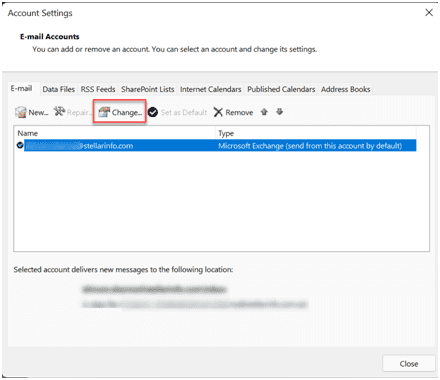Click Set as Default
Image resolution: width=440 pixels, height=380 pixels.
tap(177, 112)
